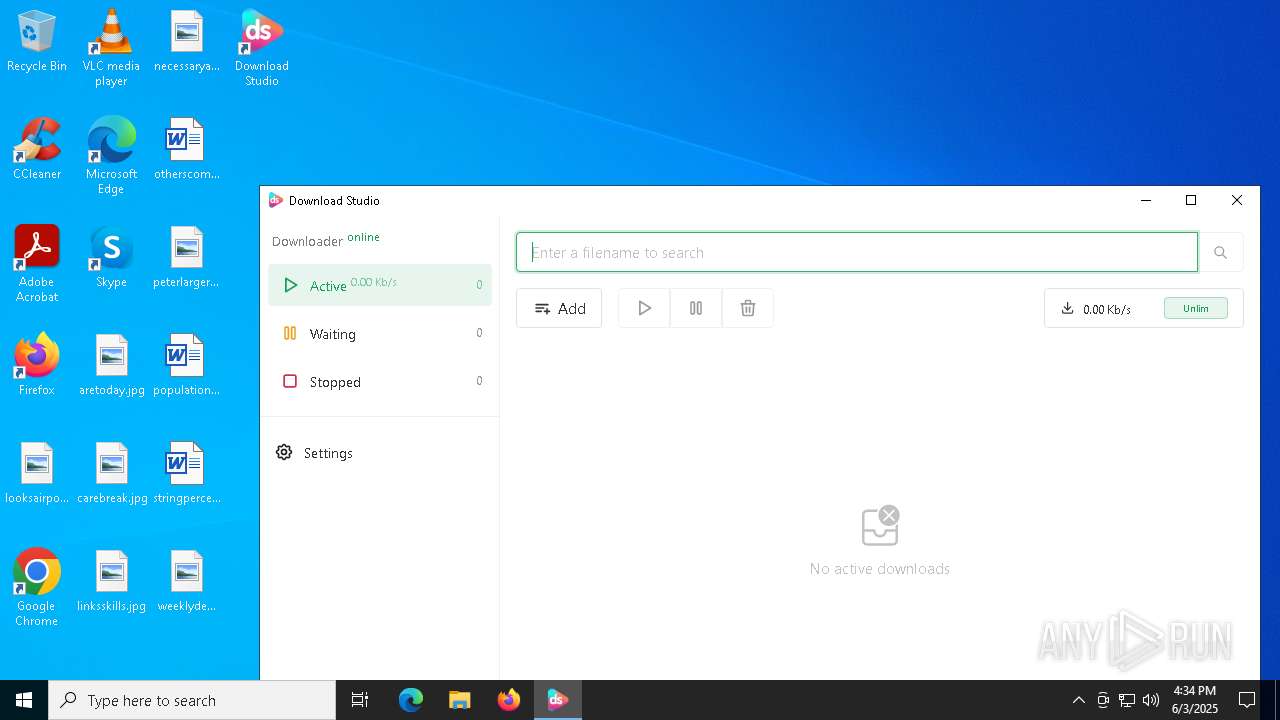Click the Unlim speed limit button
Image resolution: width=1280 pixels, height=720 pixels.
click(x=1196, y=308)
